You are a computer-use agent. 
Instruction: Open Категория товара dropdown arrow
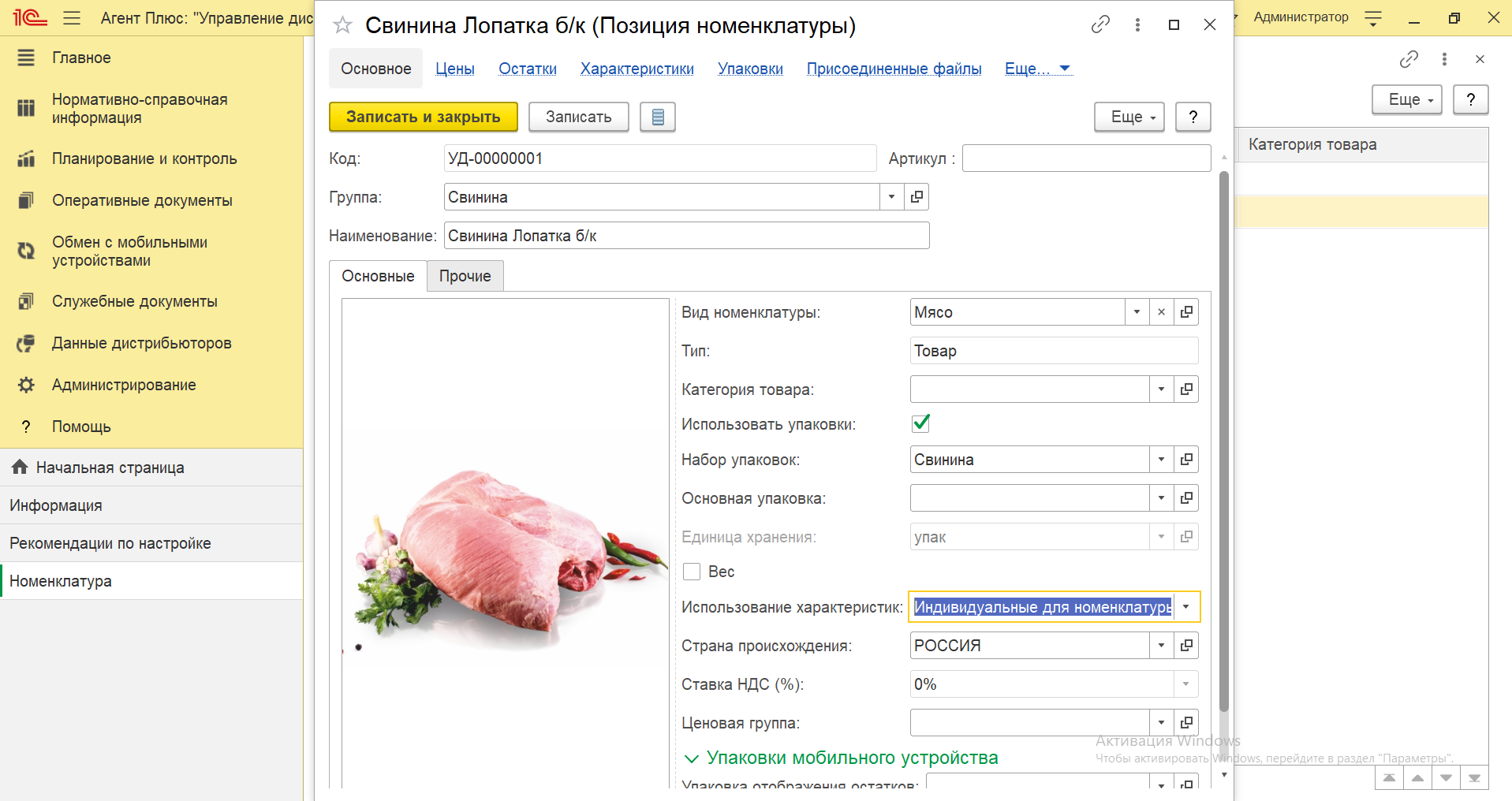click(x=1161, y=389)
